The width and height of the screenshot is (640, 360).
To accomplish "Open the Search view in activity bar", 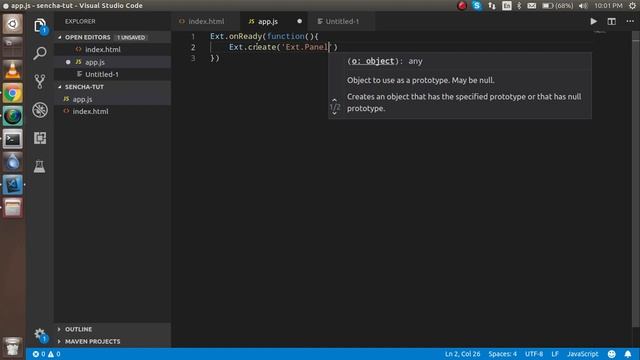I will coord(40,53).
